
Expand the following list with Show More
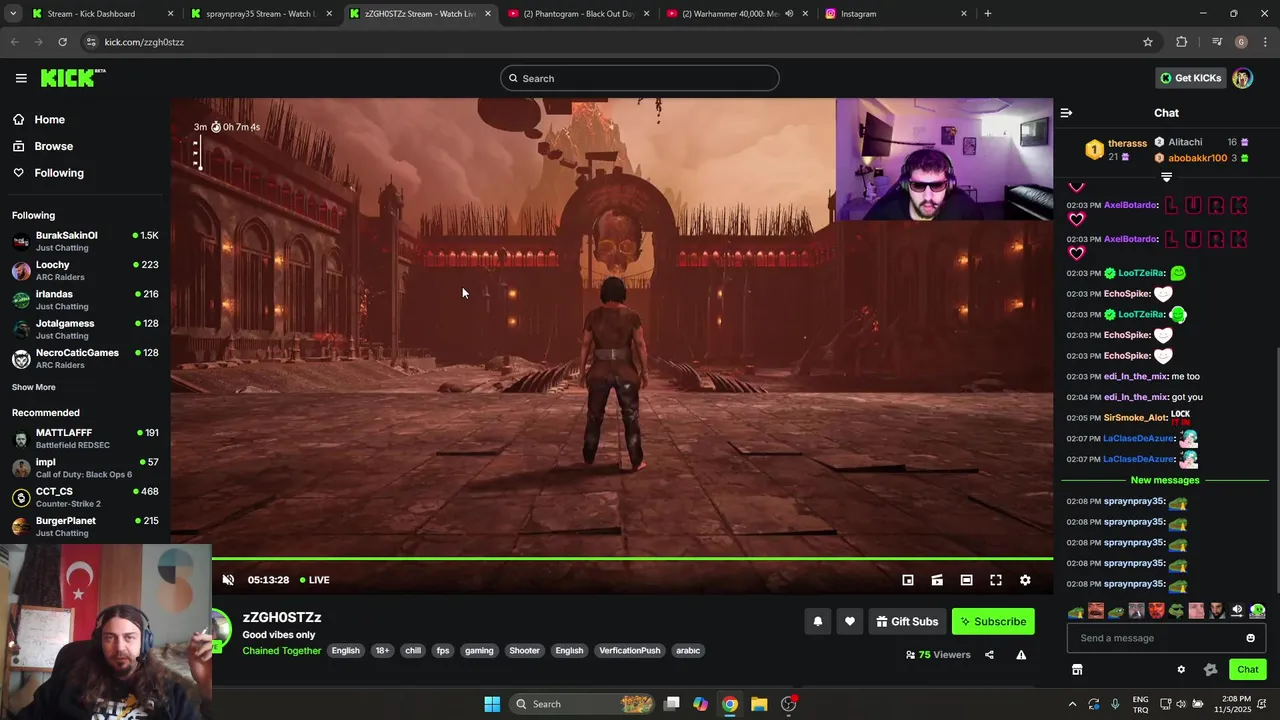34,387
